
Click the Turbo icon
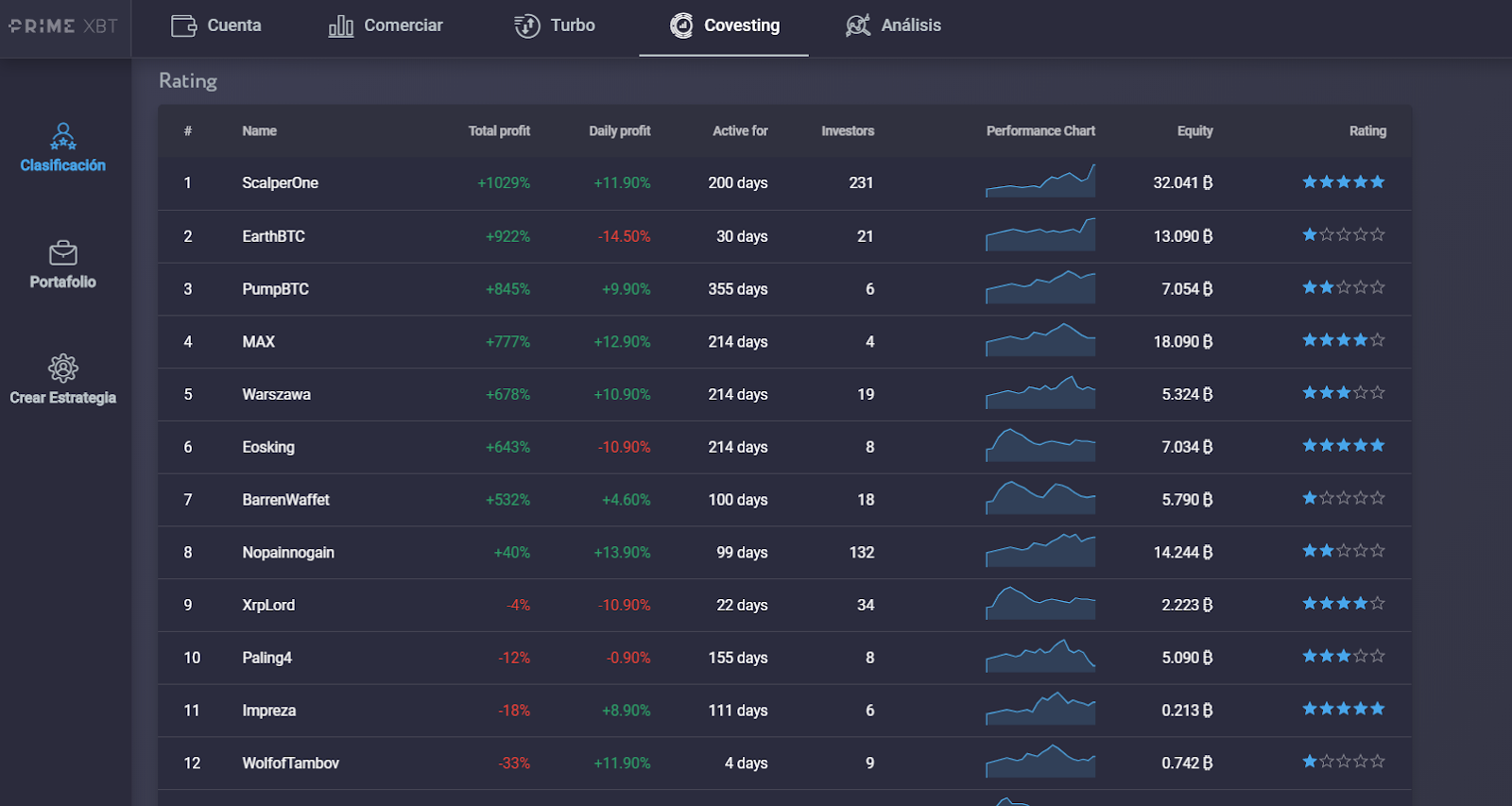point(527,26)
